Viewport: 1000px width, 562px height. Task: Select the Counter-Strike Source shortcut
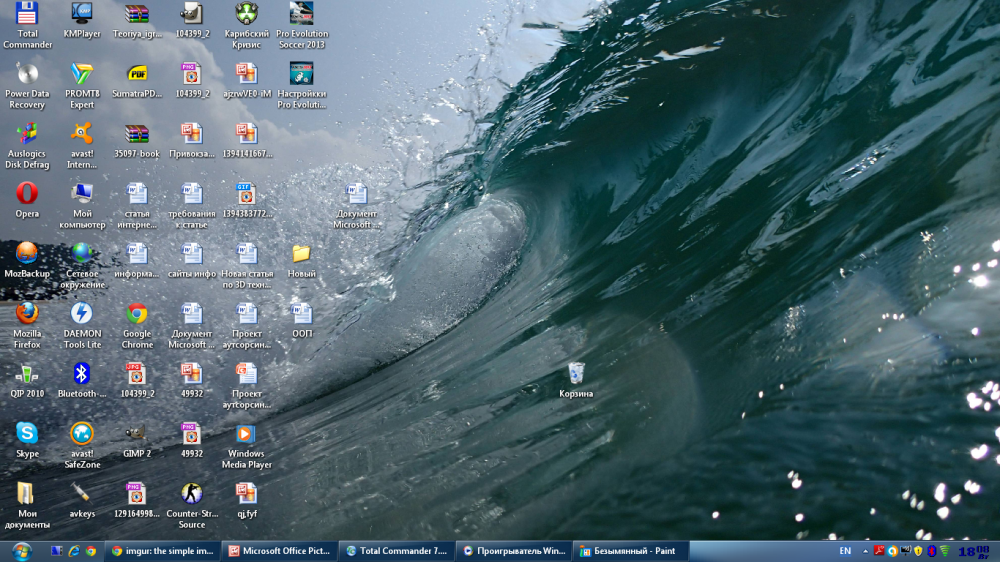pos(191,505)
